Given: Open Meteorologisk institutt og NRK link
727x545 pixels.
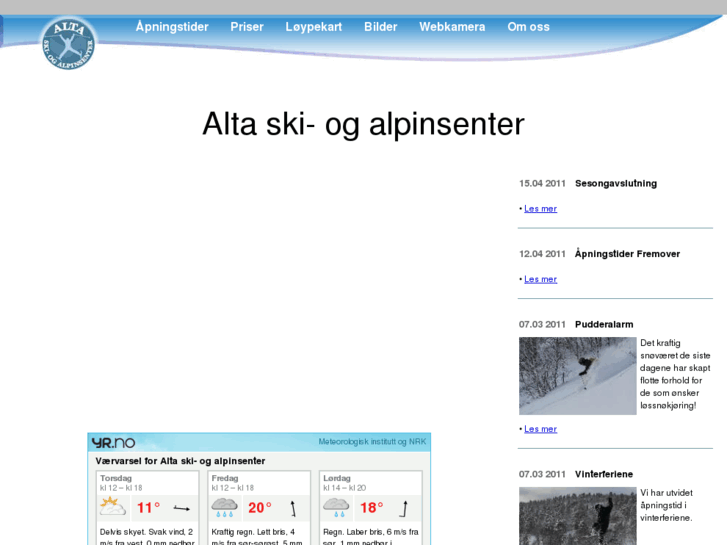Looking at the screenshot, I should pyautogui.click(x=372, y=442).
